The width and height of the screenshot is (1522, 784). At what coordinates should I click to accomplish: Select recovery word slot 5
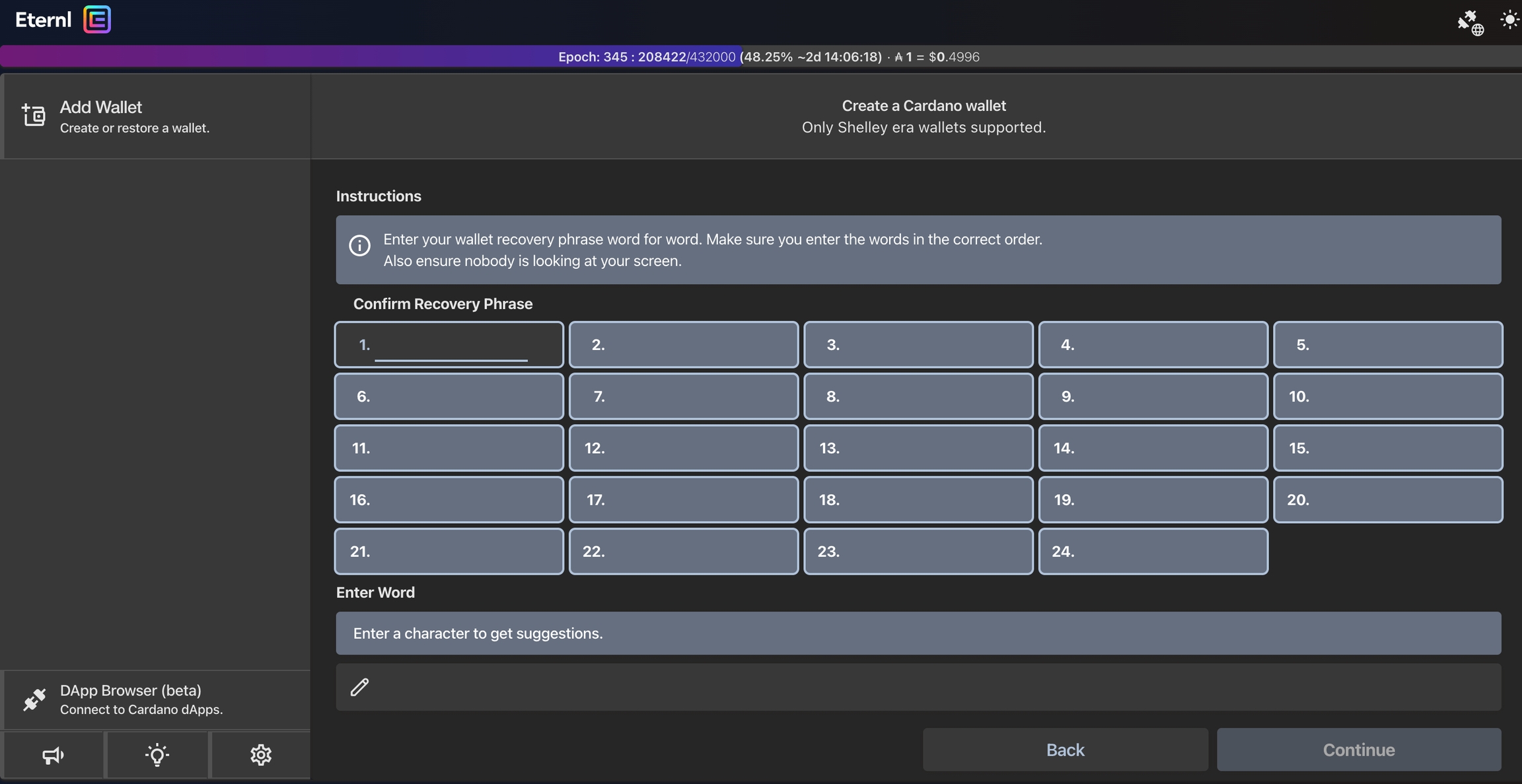1387,345
